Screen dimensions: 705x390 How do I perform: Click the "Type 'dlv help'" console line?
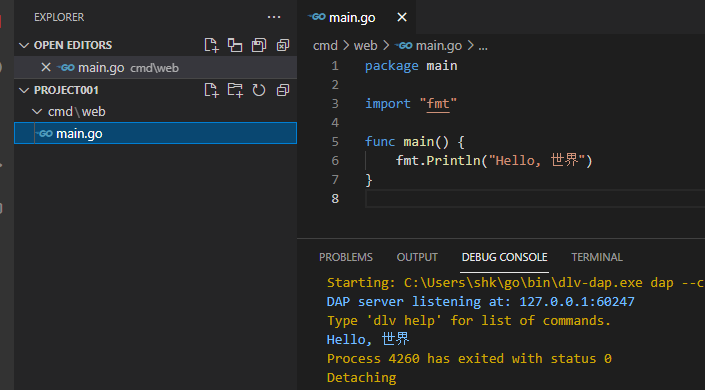coord(469,320)
